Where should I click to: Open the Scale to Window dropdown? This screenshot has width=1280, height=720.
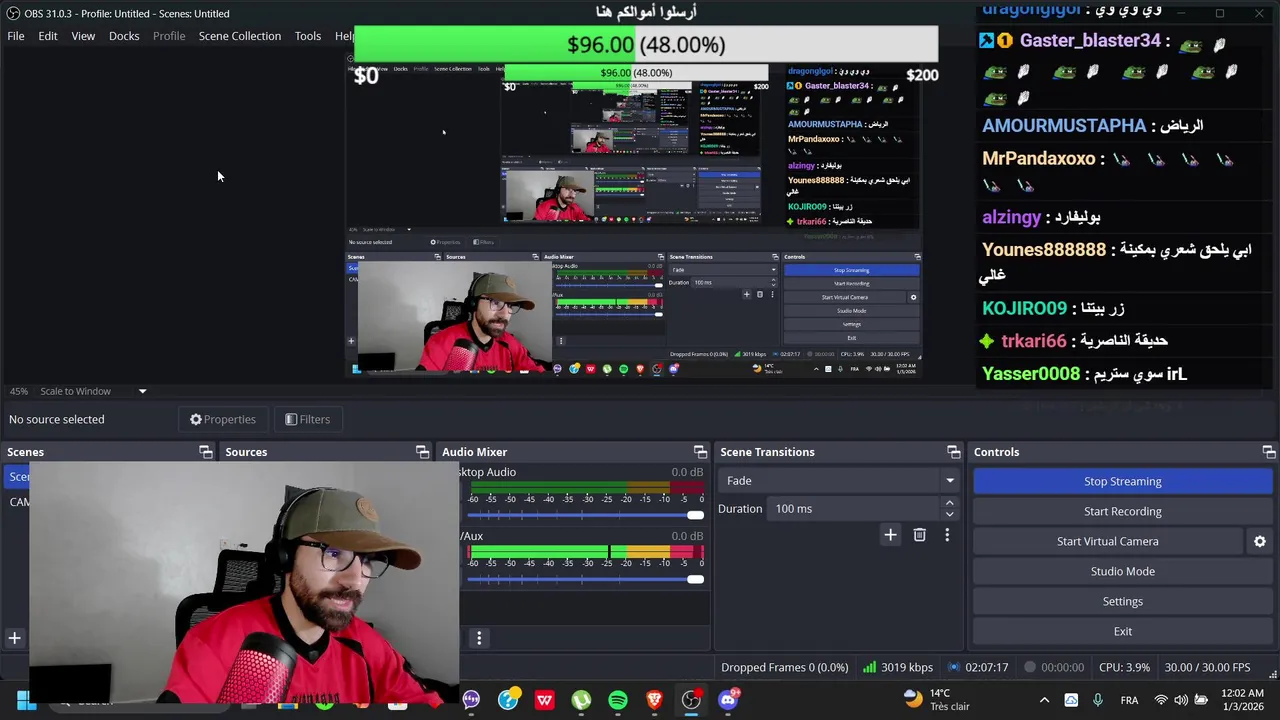click(94, 391)
